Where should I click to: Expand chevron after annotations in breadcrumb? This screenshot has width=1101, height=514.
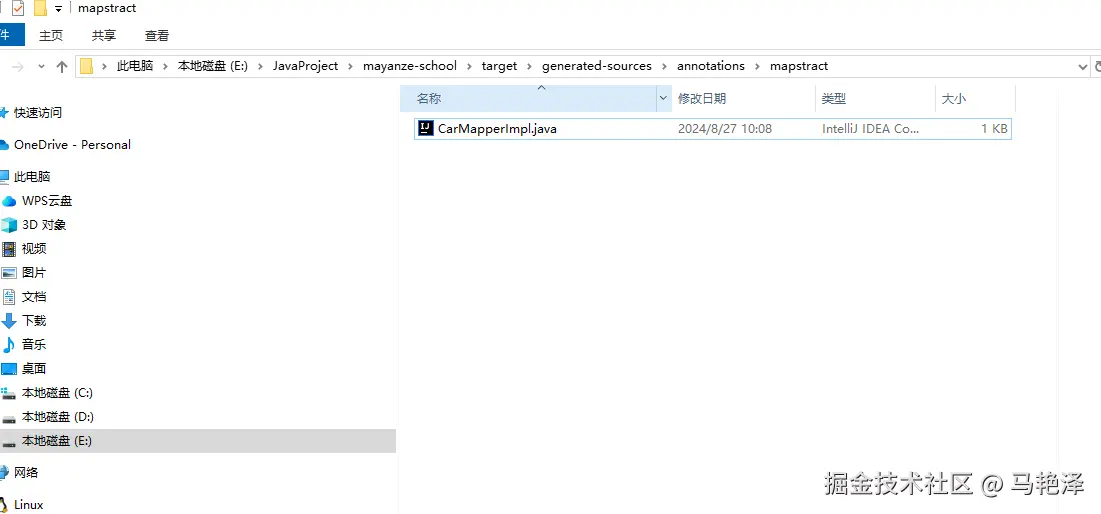tap(757, 66)
